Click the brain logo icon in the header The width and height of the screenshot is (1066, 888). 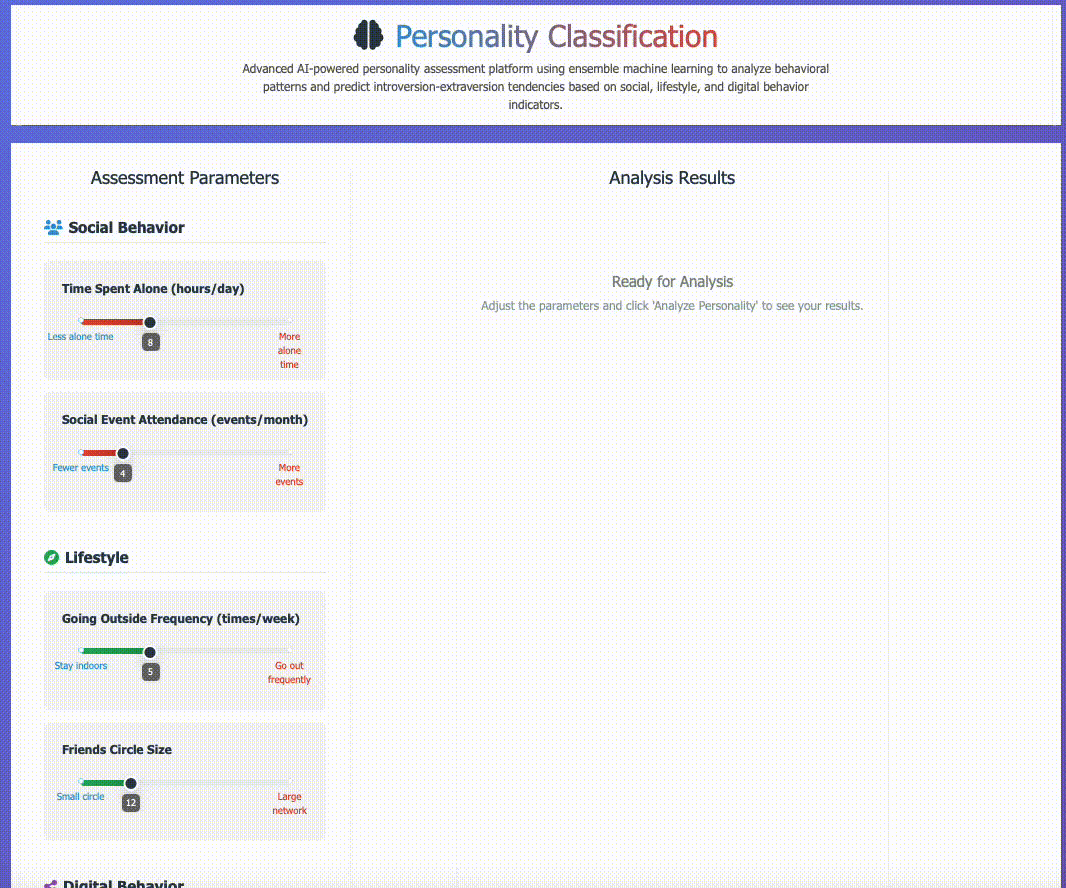tap(368, 36)
